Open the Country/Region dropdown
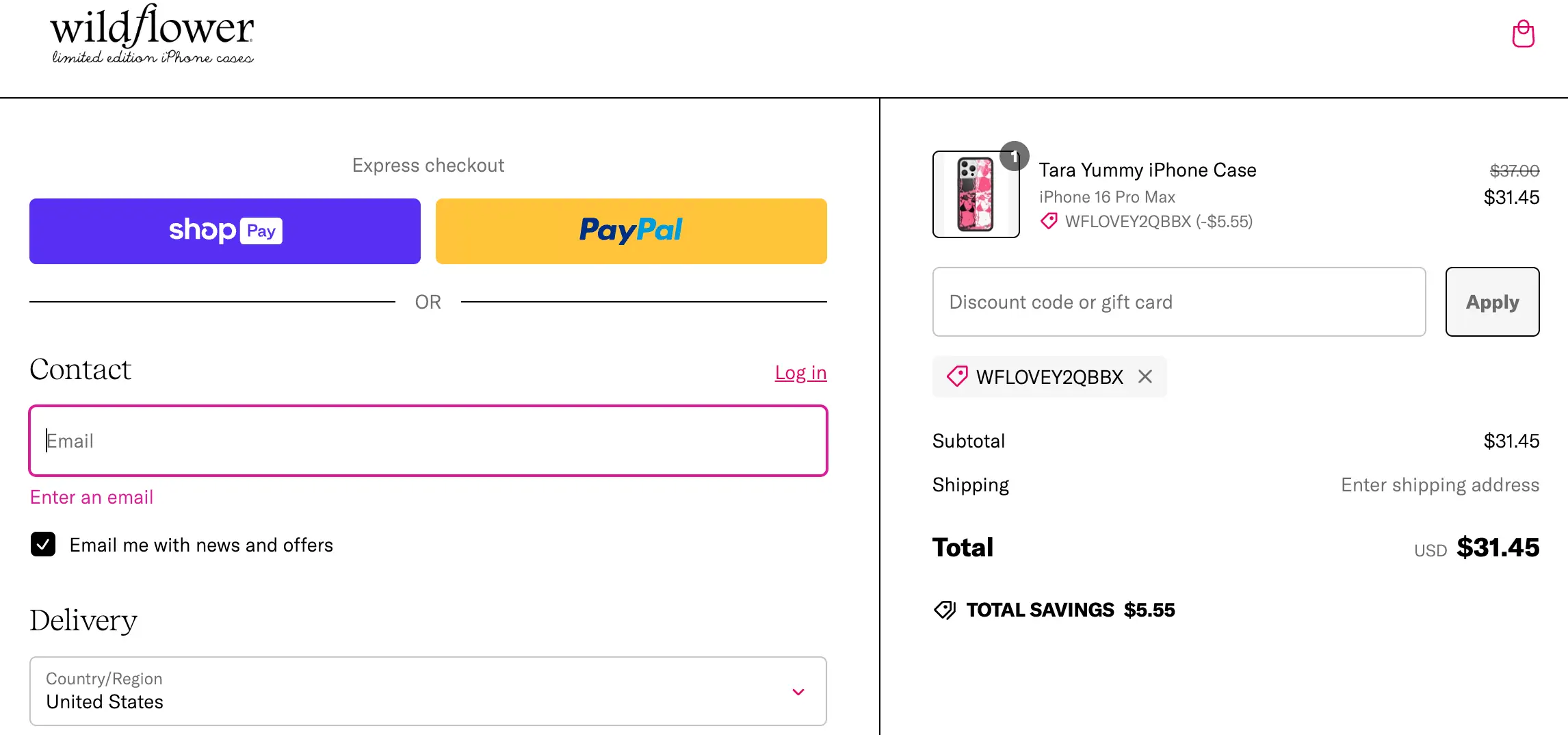The width and height of the screenshot is (1568, 735). (797, 692)
